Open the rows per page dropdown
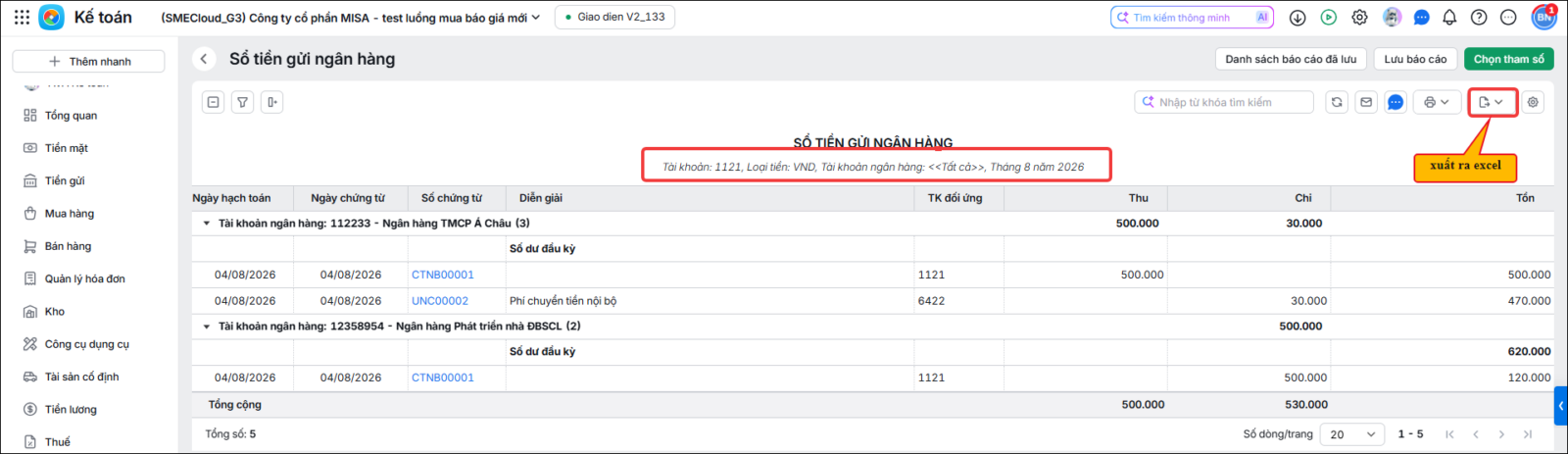The image size is (1568, 454). pyautogui.click(x=1353, y=434)
